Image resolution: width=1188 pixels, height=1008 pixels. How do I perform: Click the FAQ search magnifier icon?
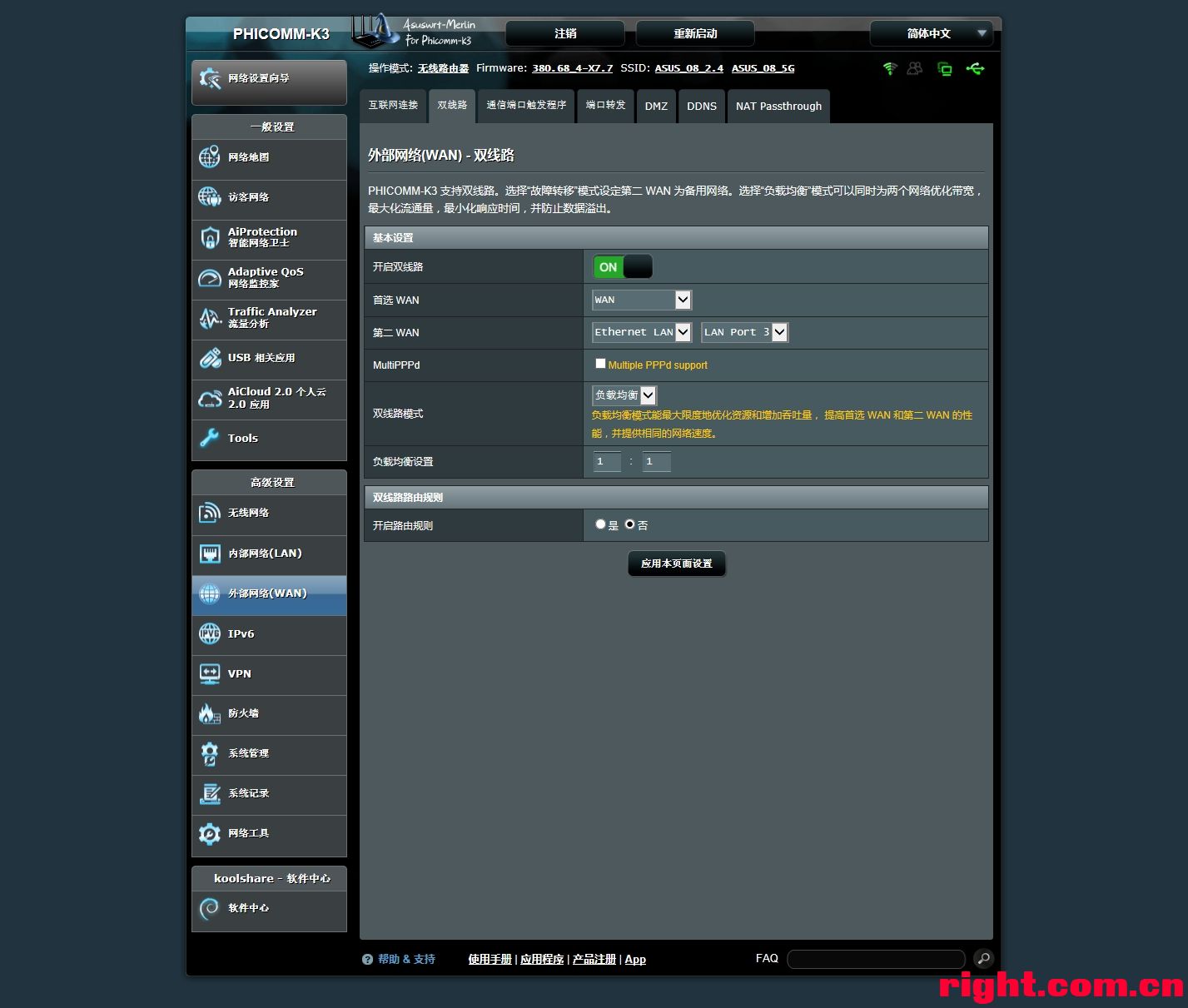(983, 959)
